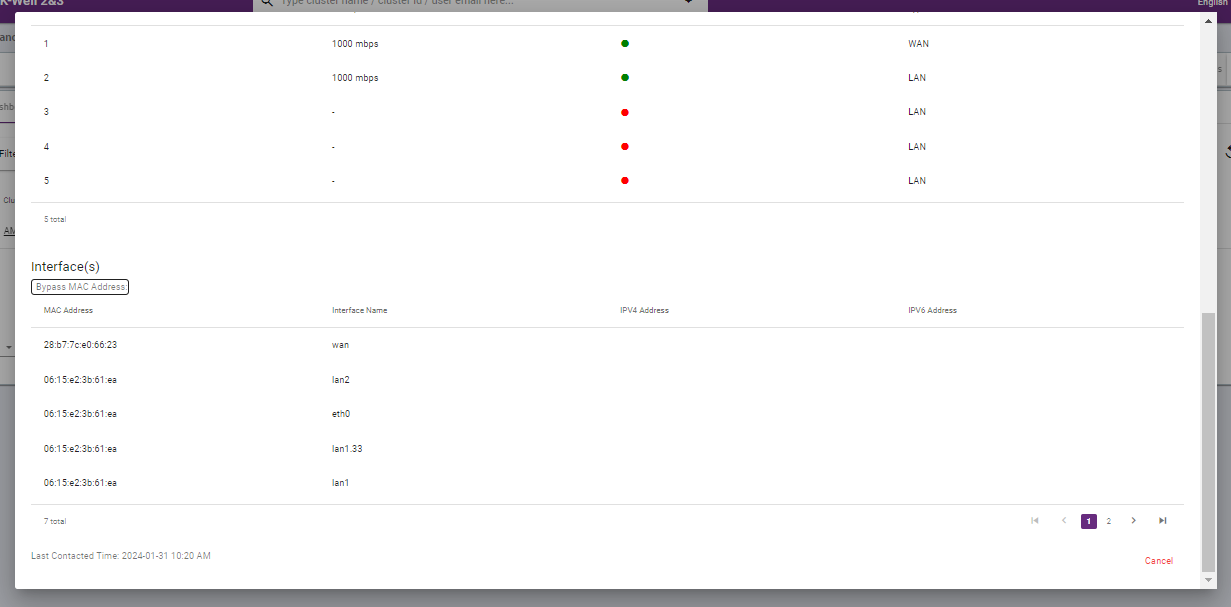Click green status dot for port 1
This screenshot has width=1231, height=607.
(x=625, y=43)
